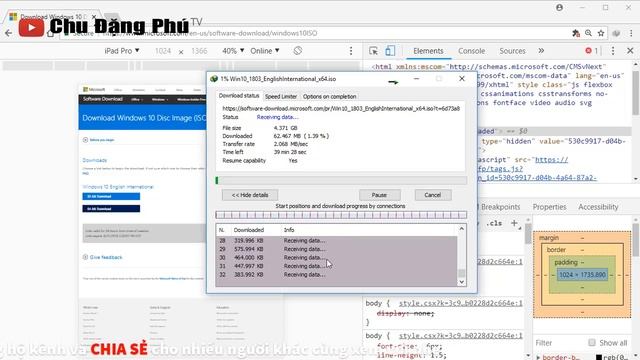This screenshot has height=360, width=640.
Task: Switch to the Sources tab
Action: click(512, 51)
